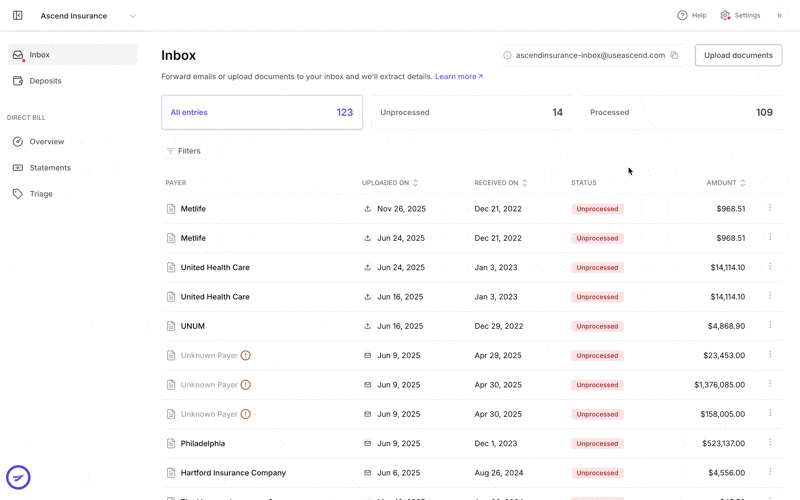Follow the Learn more link
The width and height of the screenshot is (800, 500).
click(459, 77)
